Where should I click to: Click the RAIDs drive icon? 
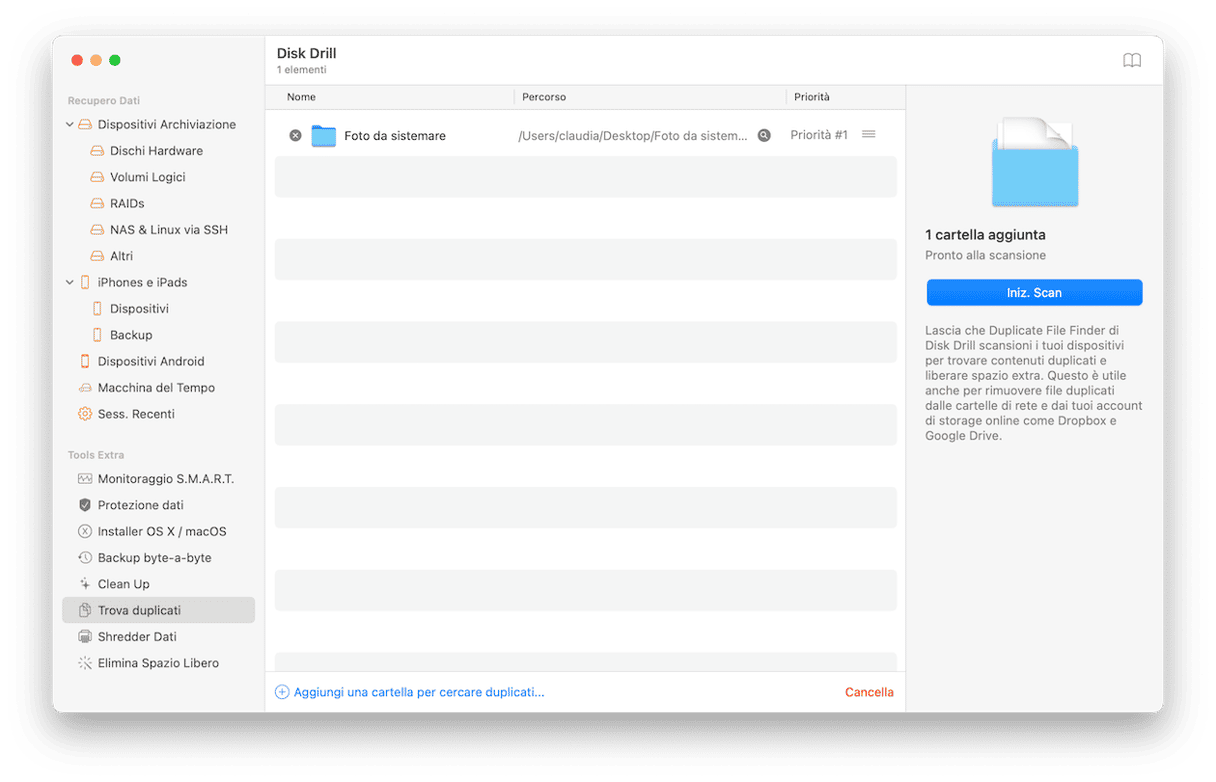click(x=97, y=203)
